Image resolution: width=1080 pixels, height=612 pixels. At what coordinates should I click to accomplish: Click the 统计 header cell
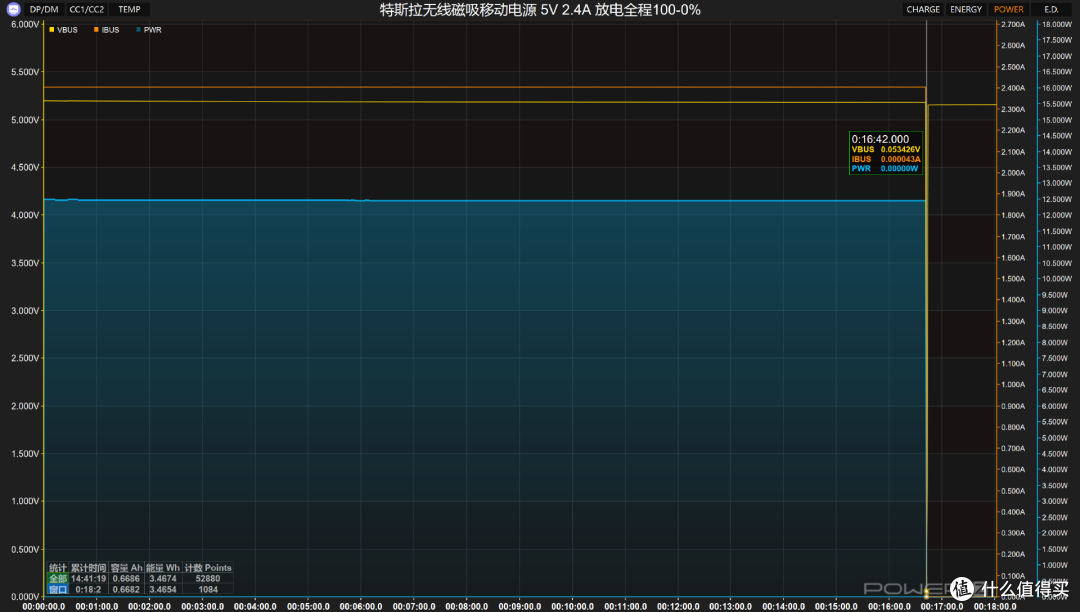pos(58,568)
